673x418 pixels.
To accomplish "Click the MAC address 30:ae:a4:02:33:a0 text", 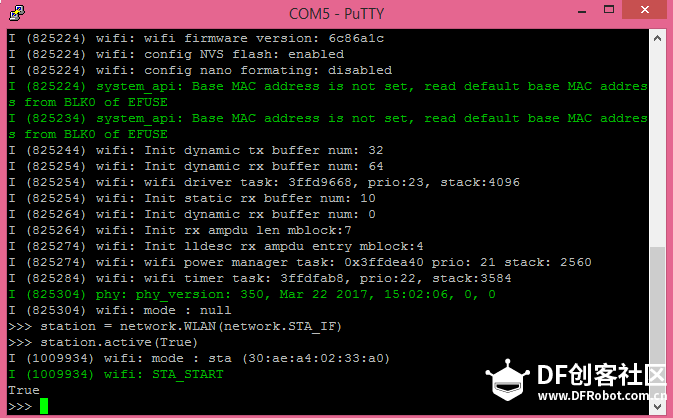I will [x=316, y=358].
